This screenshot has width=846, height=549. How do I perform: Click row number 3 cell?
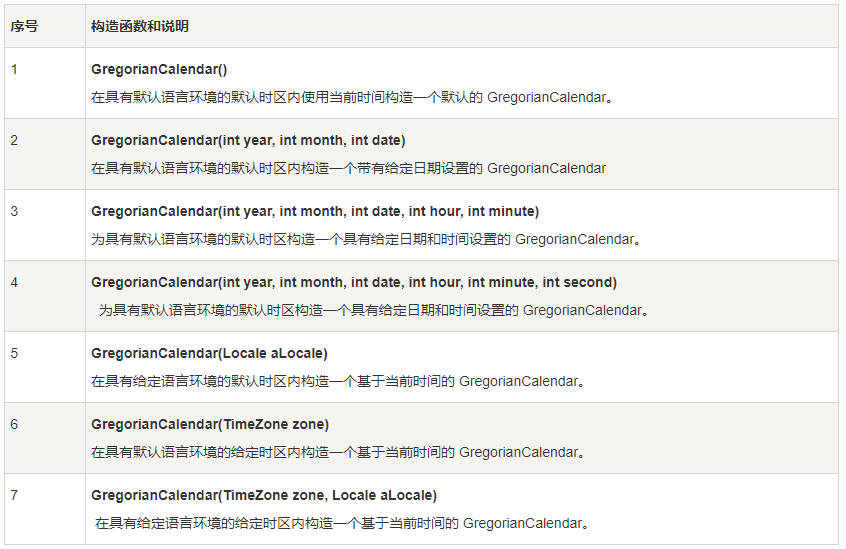(x=45, y=225)
